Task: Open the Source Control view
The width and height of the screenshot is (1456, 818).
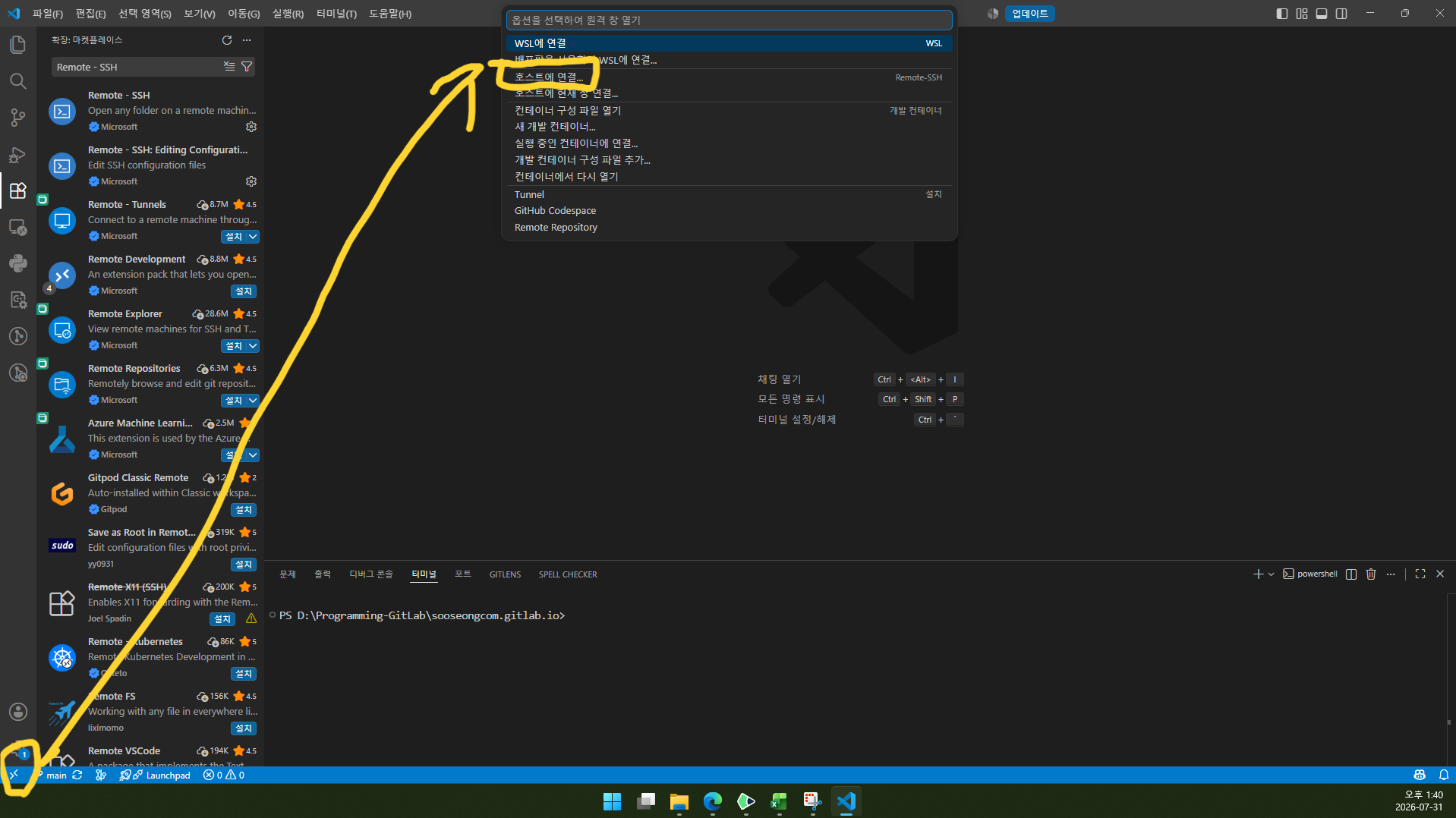Action: coord(18,118)
